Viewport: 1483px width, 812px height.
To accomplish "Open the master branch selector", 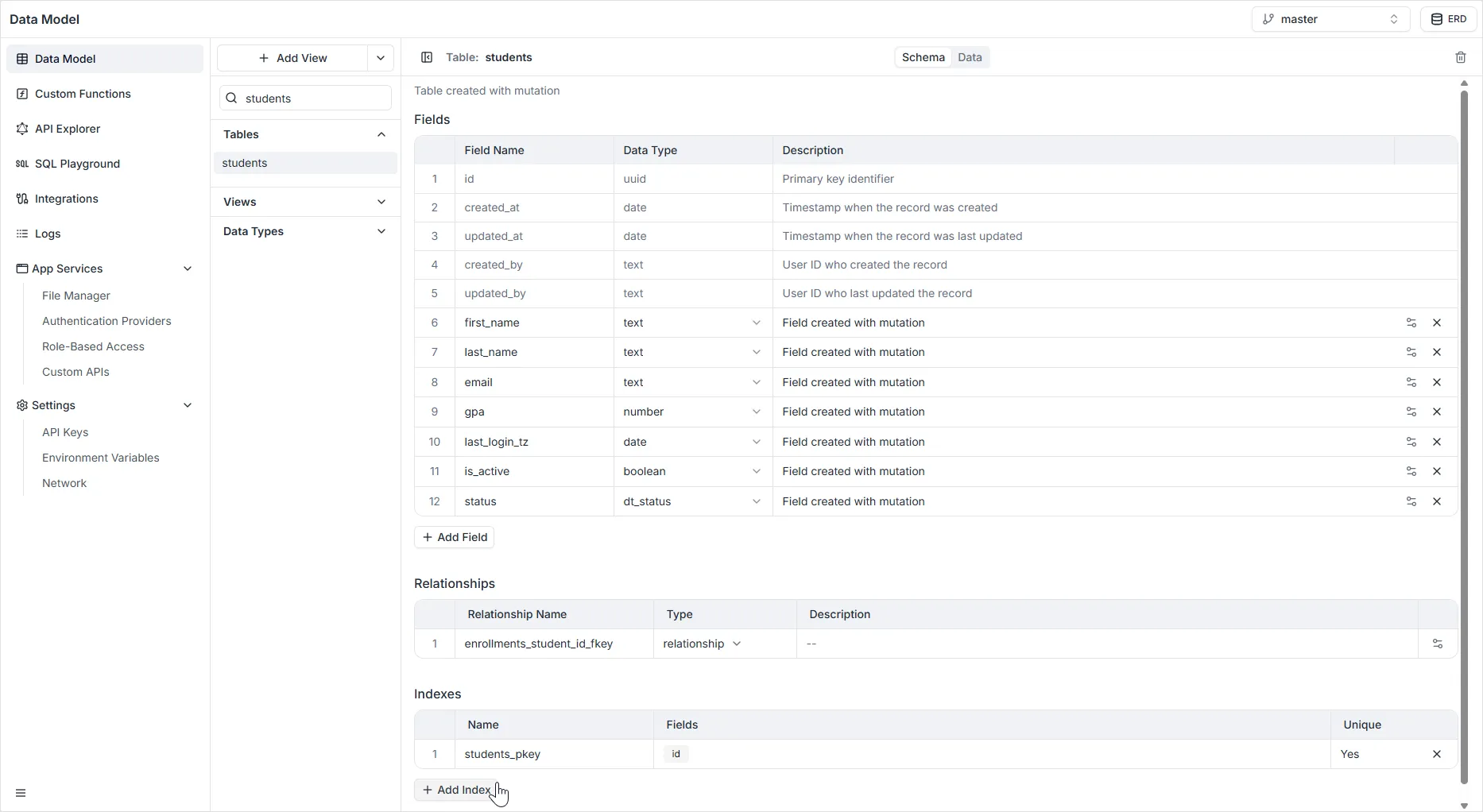I will click(1330, 19).
